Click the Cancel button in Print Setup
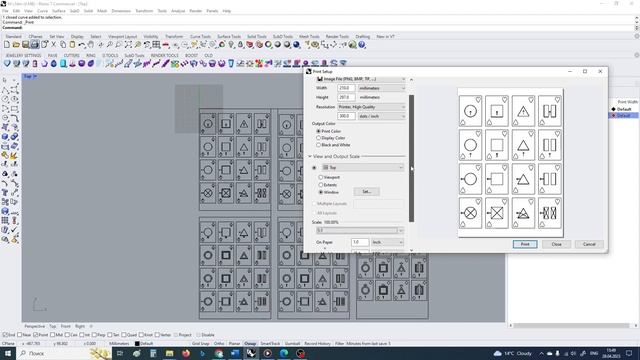Screen dimensions: 640x360 tap(589, 244)
